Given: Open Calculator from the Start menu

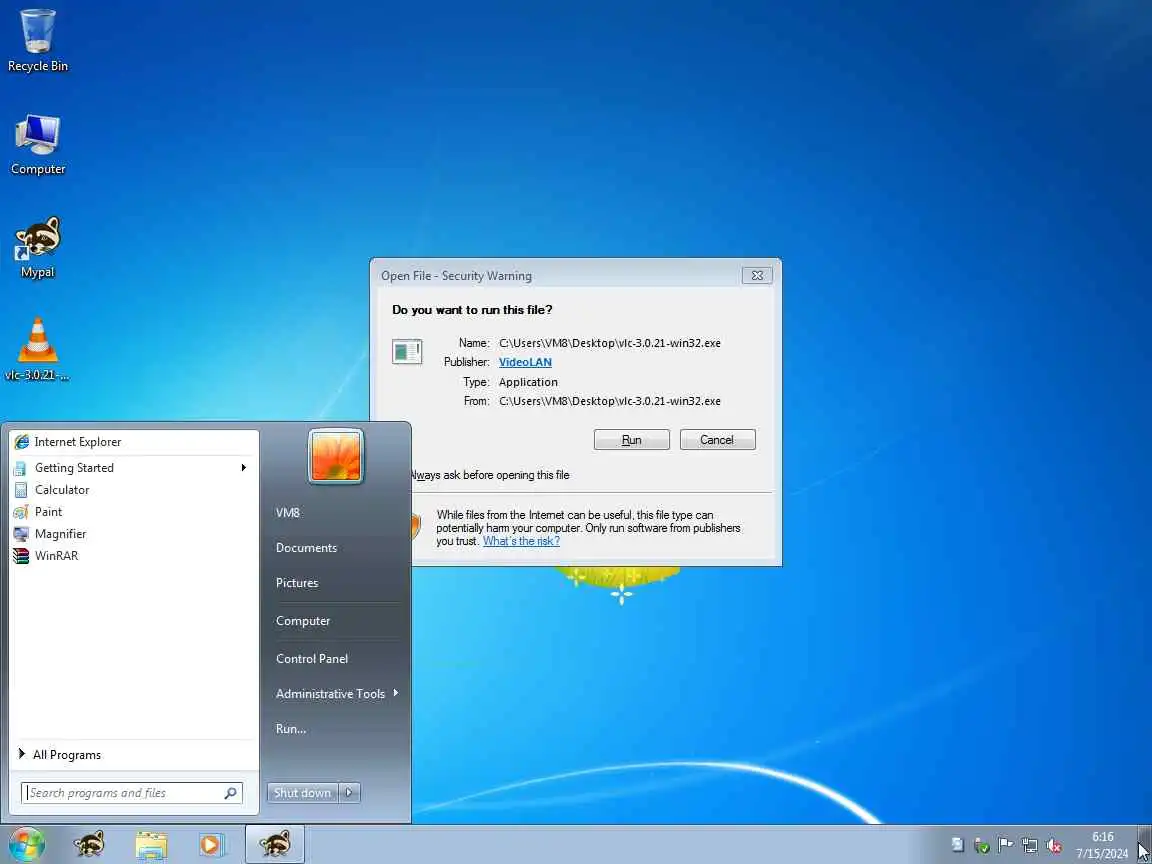Looking at the screenshot, I should click(x=134, y=489).
